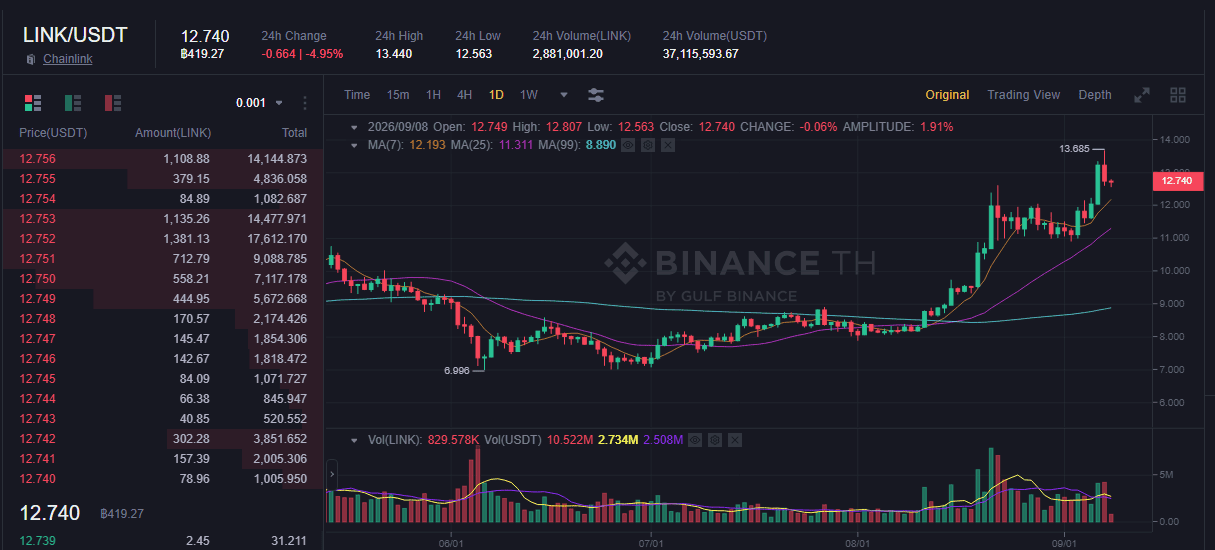Click the buy order at price 12.739
Image resolution: width=1215 pixels, height=550 pixels.
tap(163, 541)
